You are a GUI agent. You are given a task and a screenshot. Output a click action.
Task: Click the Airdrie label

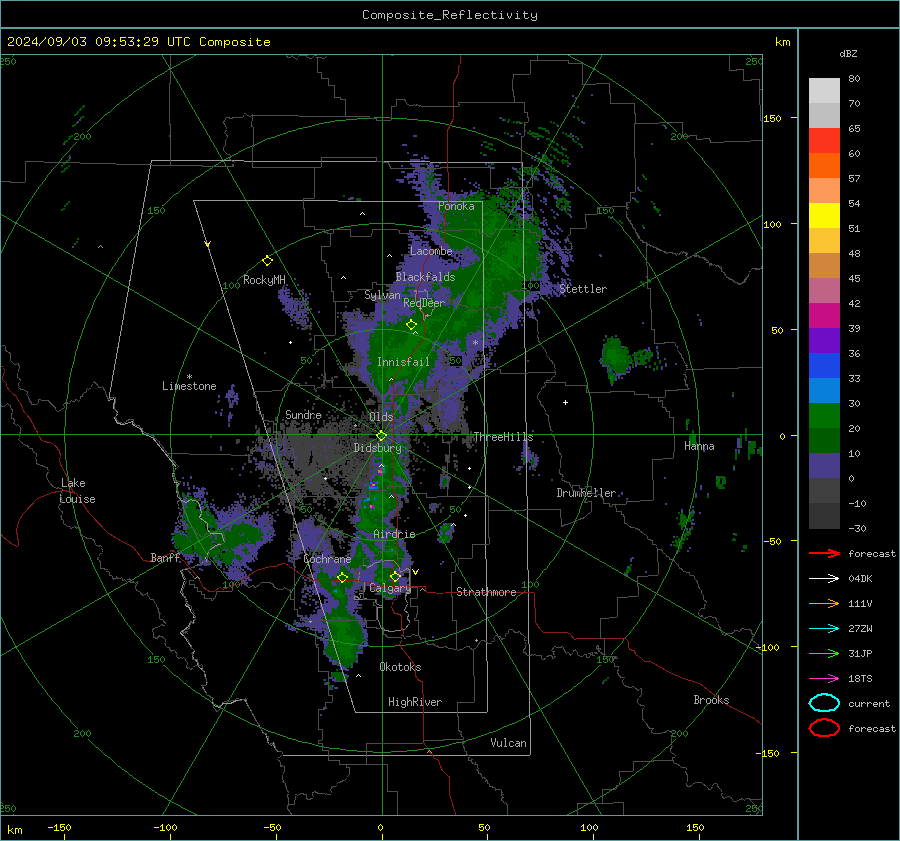tap(394, 534)
